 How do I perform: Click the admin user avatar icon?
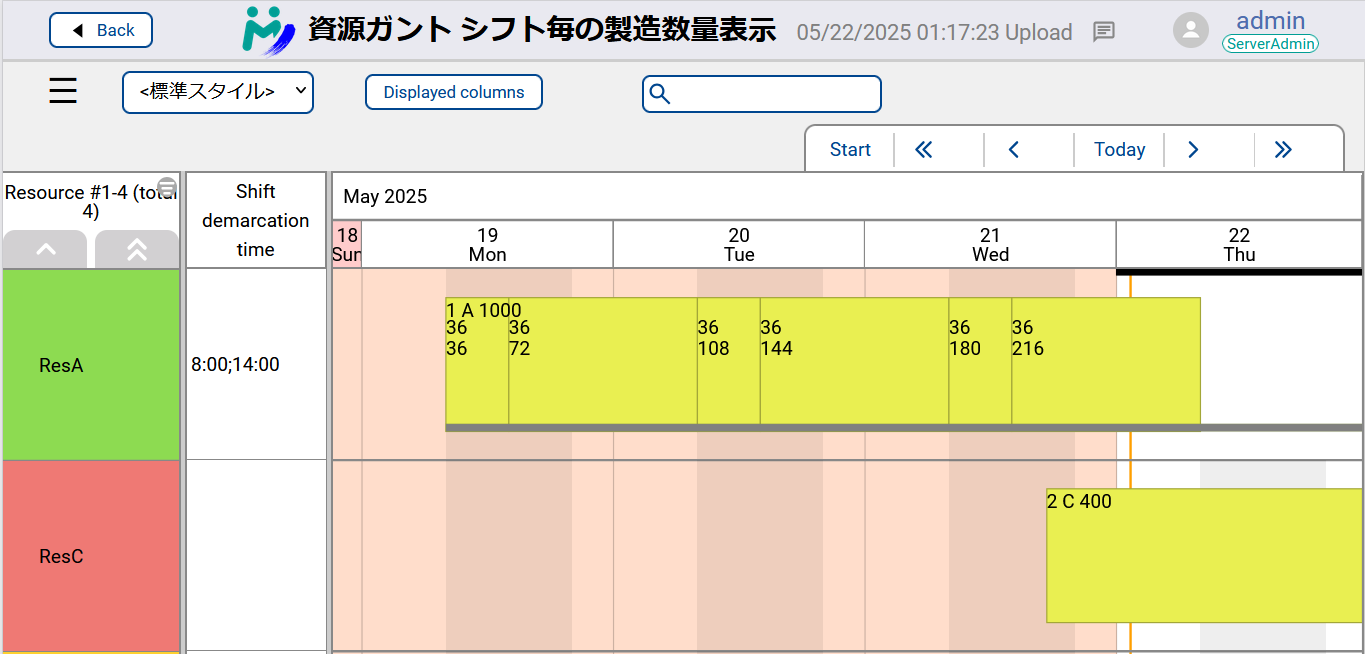coord(1190,30)
